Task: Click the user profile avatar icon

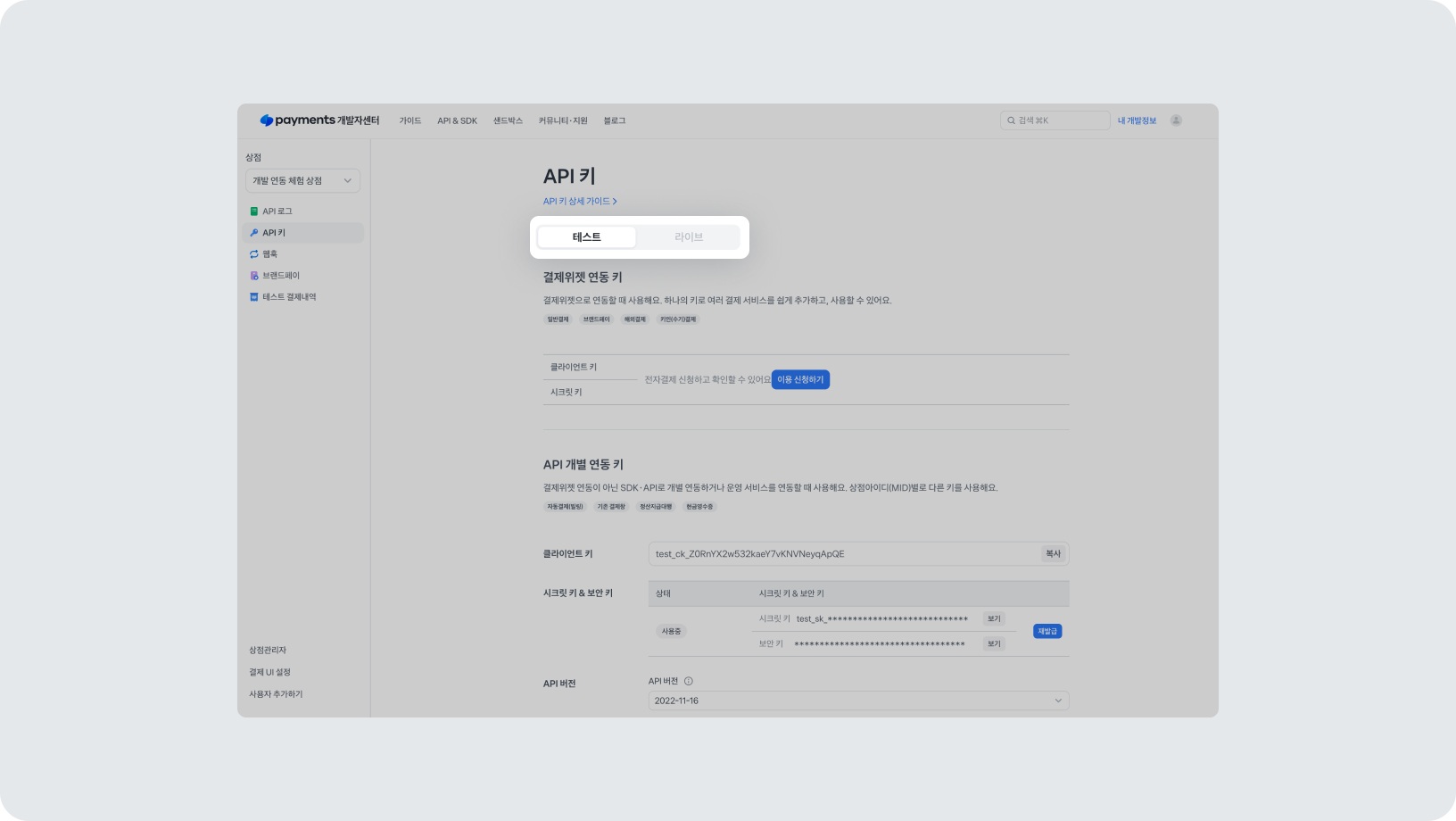Action: 1176,120
